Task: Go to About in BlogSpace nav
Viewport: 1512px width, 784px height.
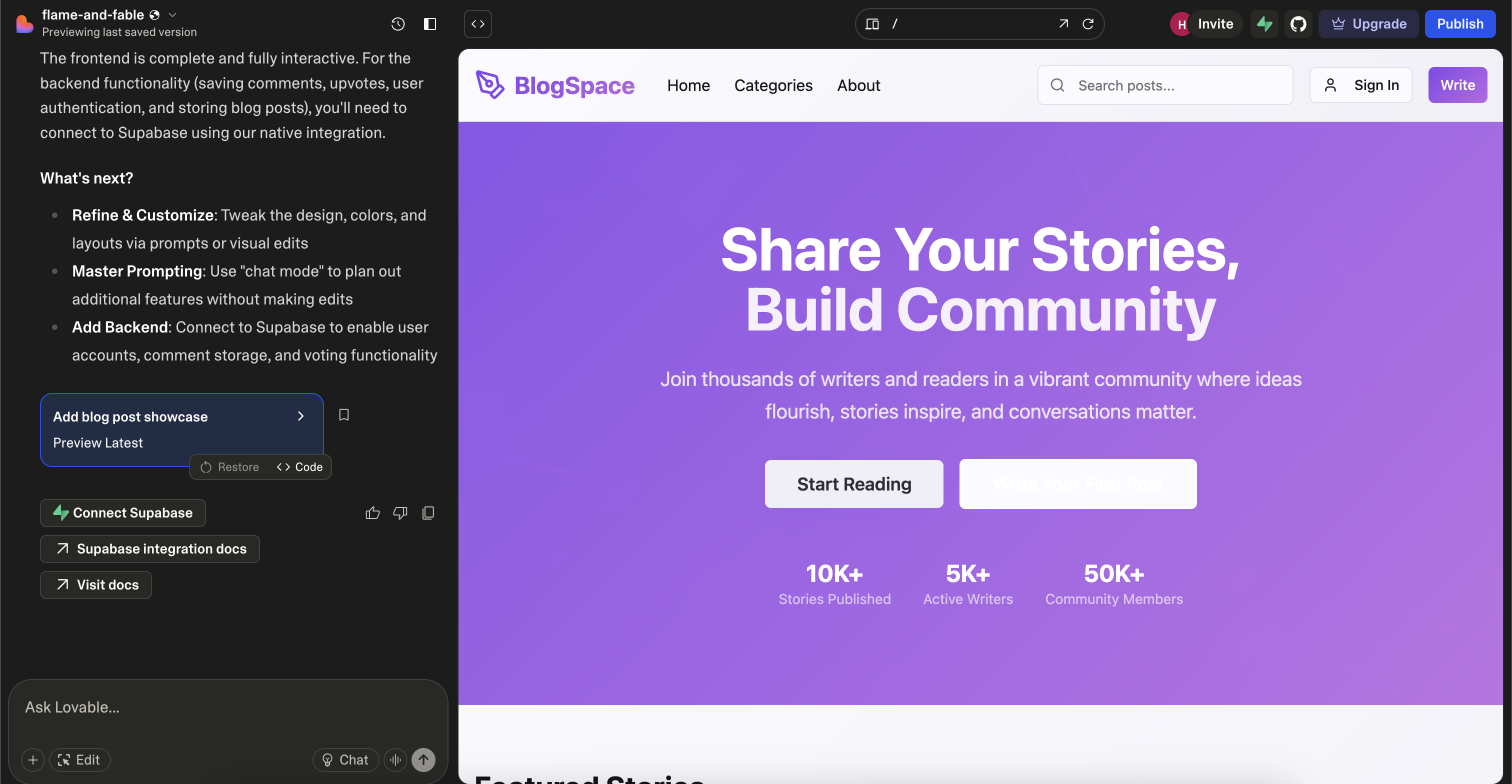Action: (x=858, y=85)
